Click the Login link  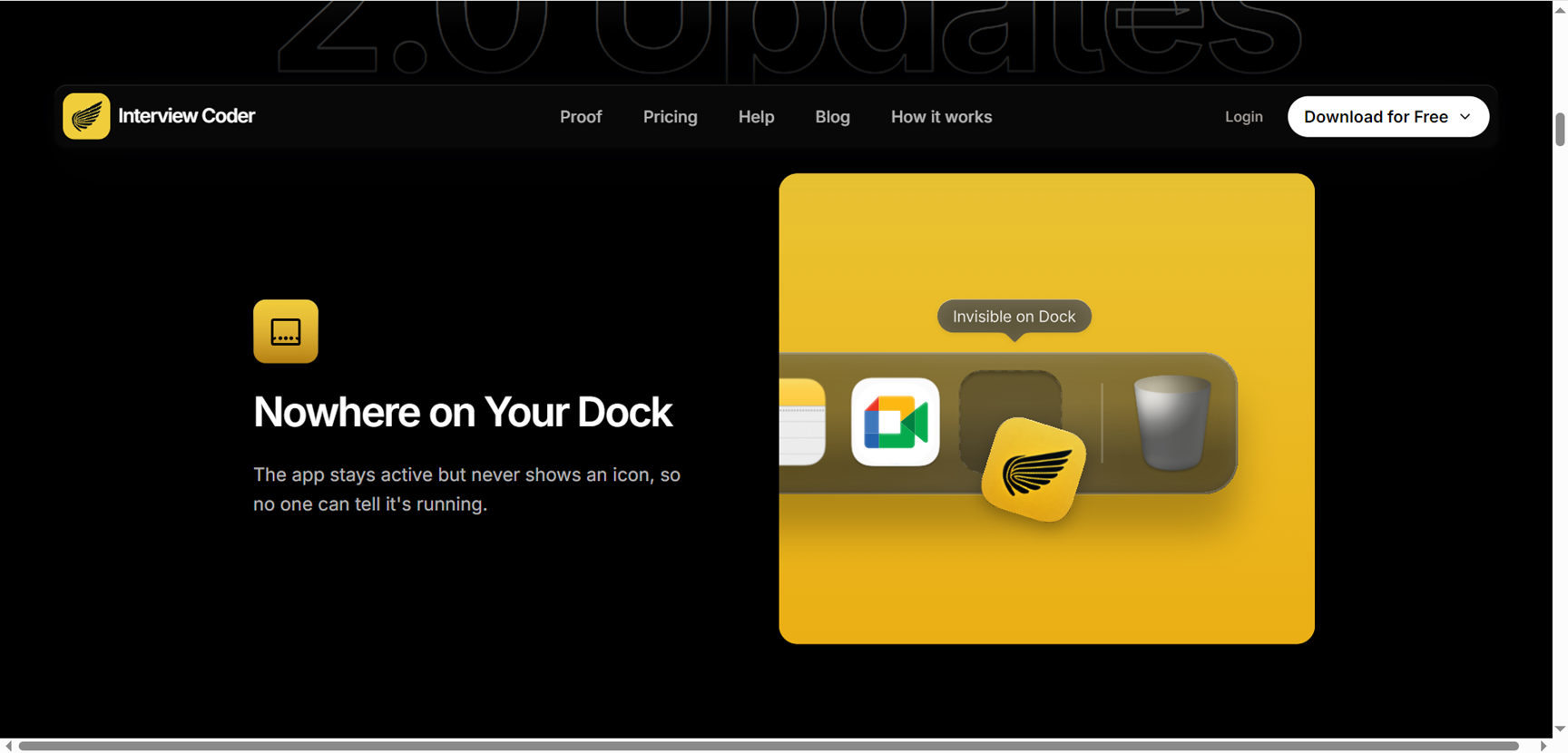(x=1243, y=117)
